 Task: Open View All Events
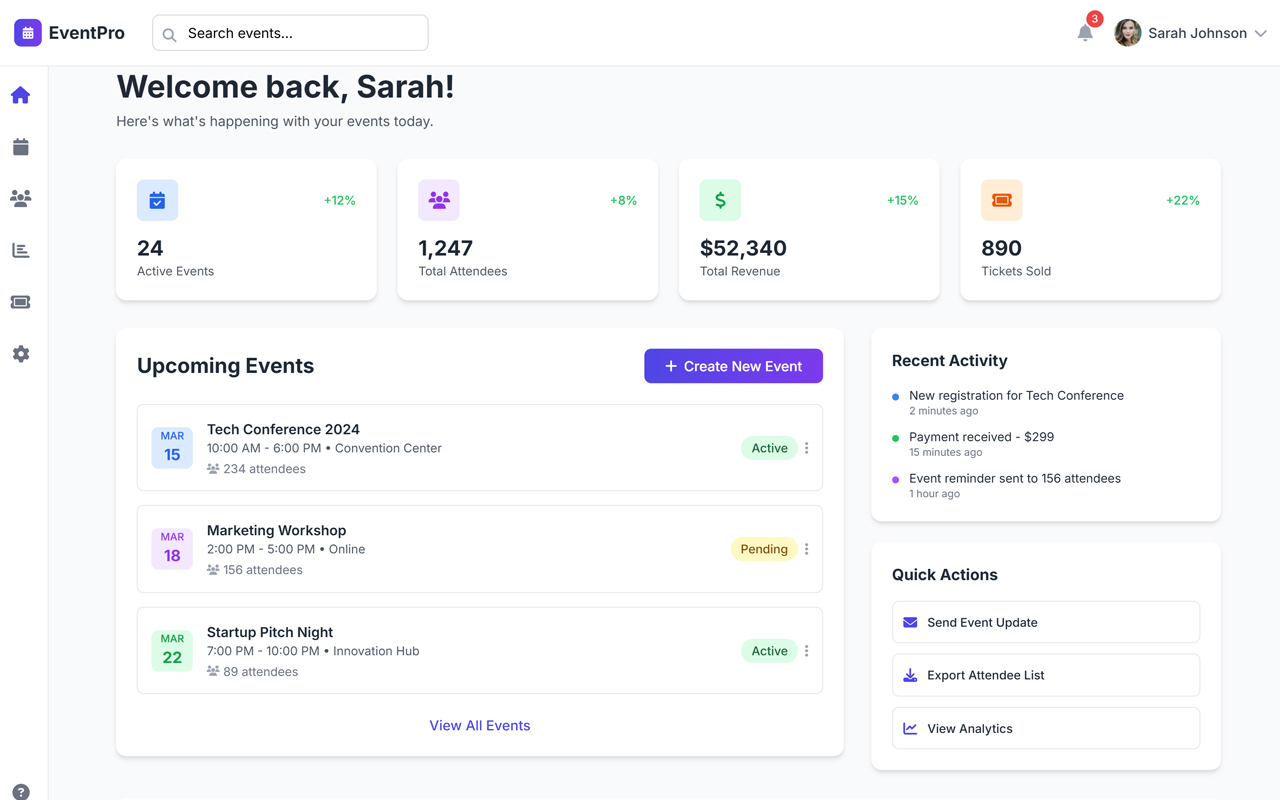(480, 725)
